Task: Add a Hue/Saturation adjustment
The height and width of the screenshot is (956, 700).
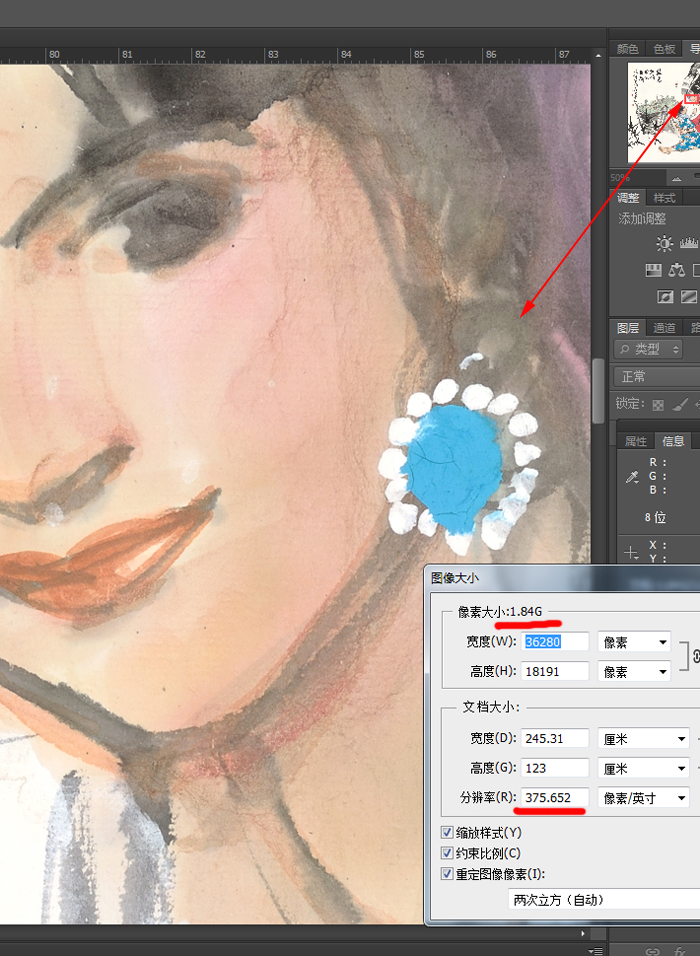Action: [x=654, y=270]
